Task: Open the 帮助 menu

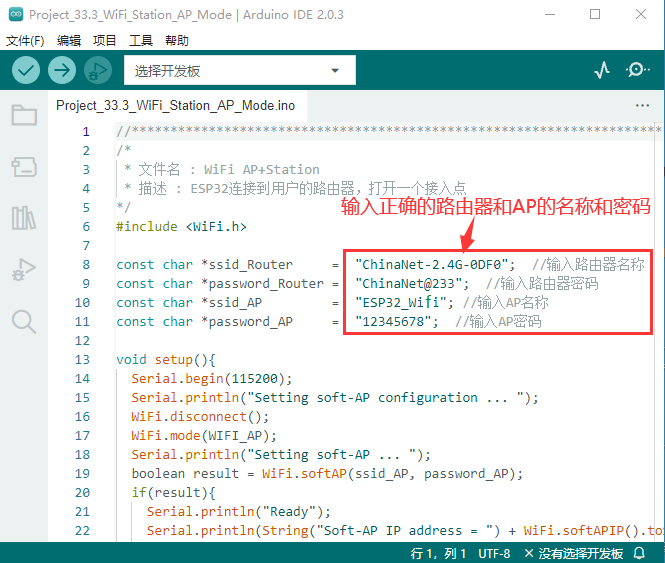Action: click(176, 41)
